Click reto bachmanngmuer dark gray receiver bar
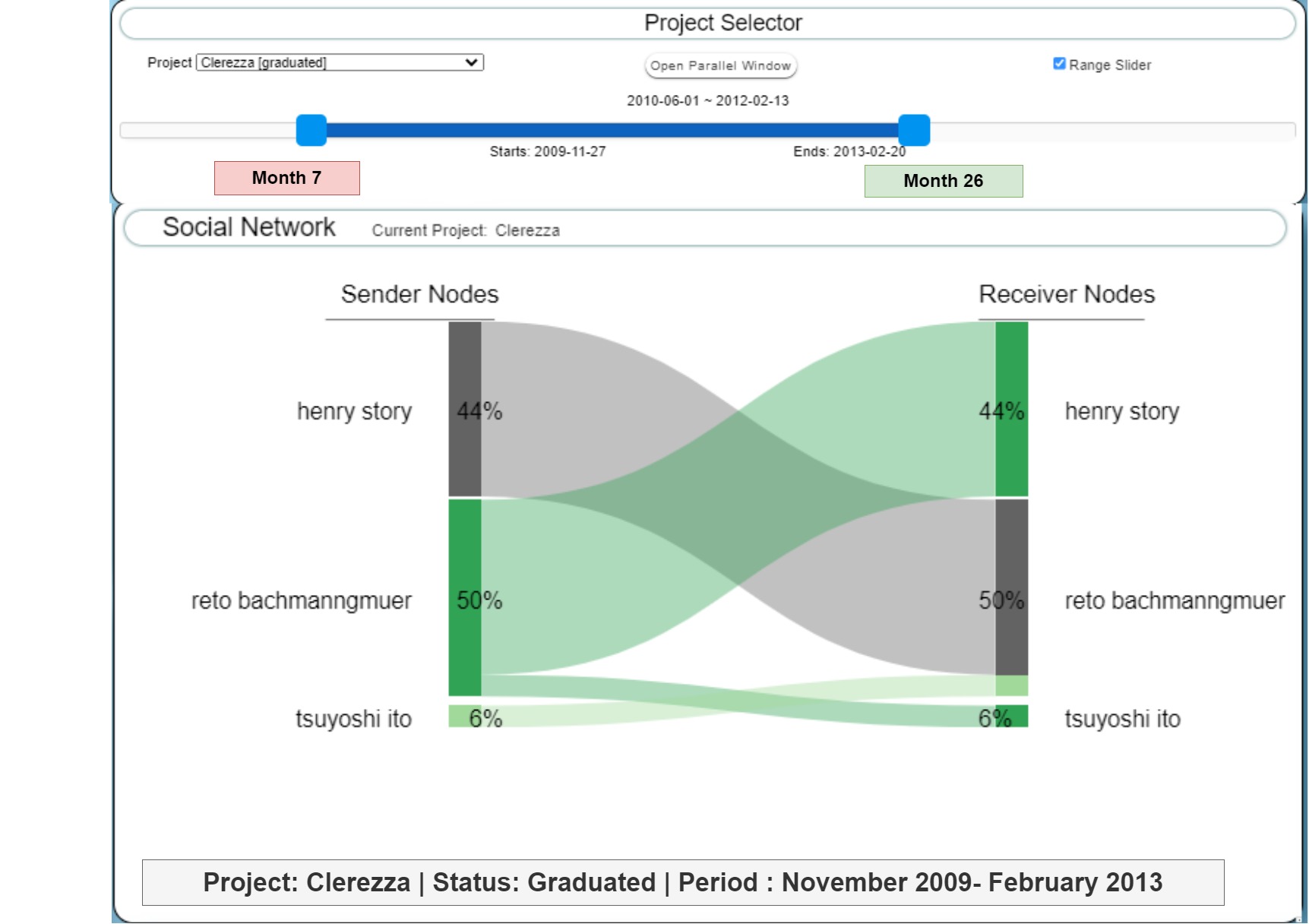 click(x=1011, y=587)
